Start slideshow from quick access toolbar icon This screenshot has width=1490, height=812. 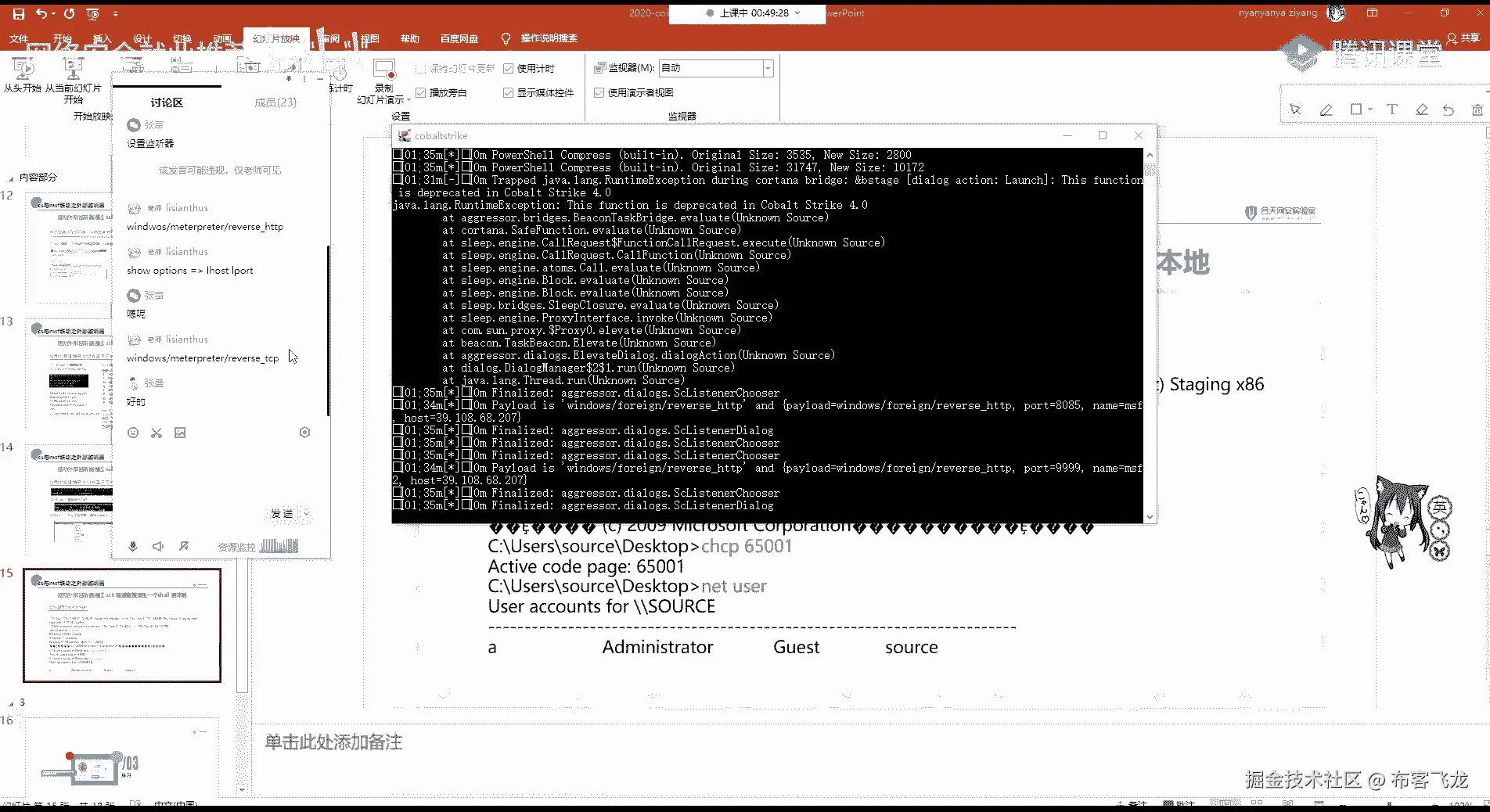point(92,13)
